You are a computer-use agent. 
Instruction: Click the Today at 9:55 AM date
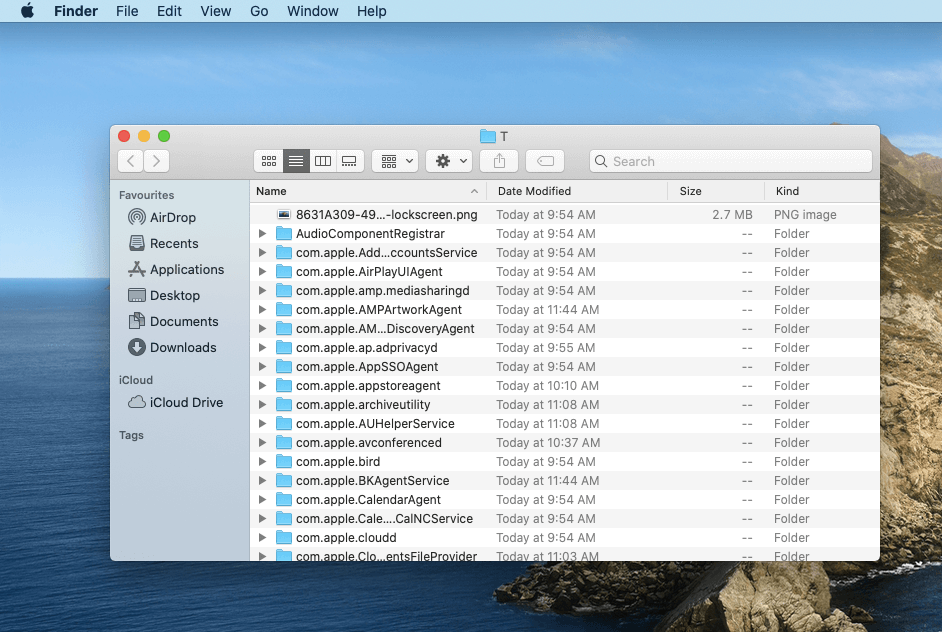[x=545, y=348]
